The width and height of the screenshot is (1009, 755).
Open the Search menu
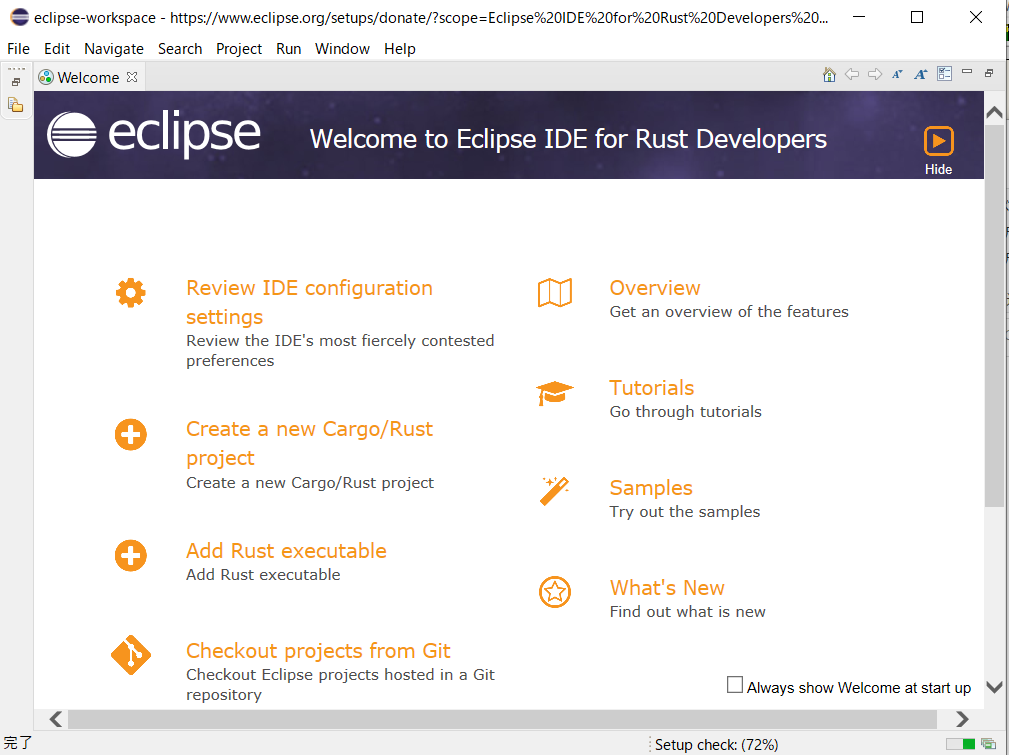click(x=180, y=49)
